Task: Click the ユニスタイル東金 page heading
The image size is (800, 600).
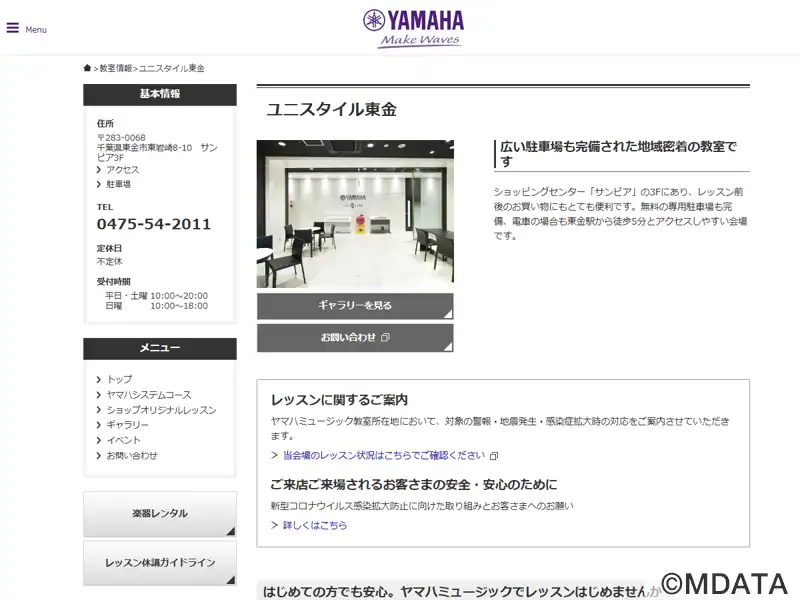Action: coord(332,109)
